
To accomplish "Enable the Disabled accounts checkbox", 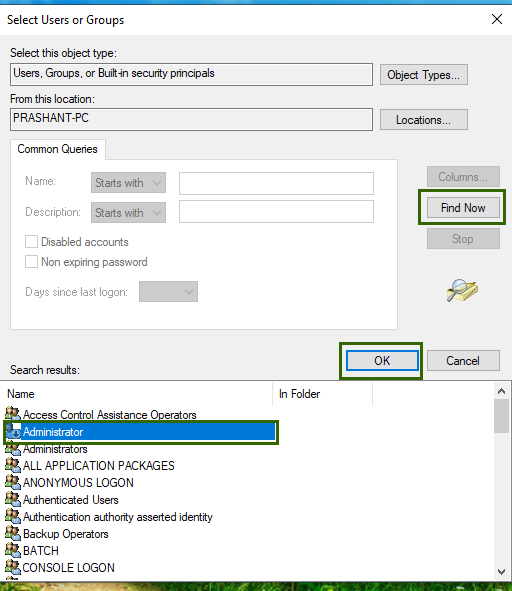I will (x=31, y=242).
